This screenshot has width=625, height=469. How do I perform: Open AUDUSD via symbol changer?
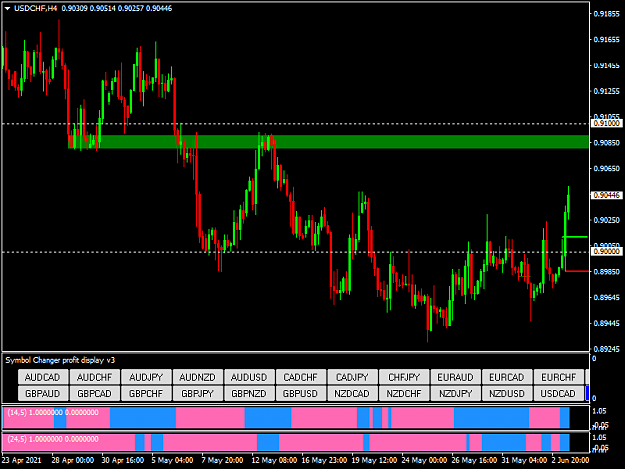(x=249, y=377)
